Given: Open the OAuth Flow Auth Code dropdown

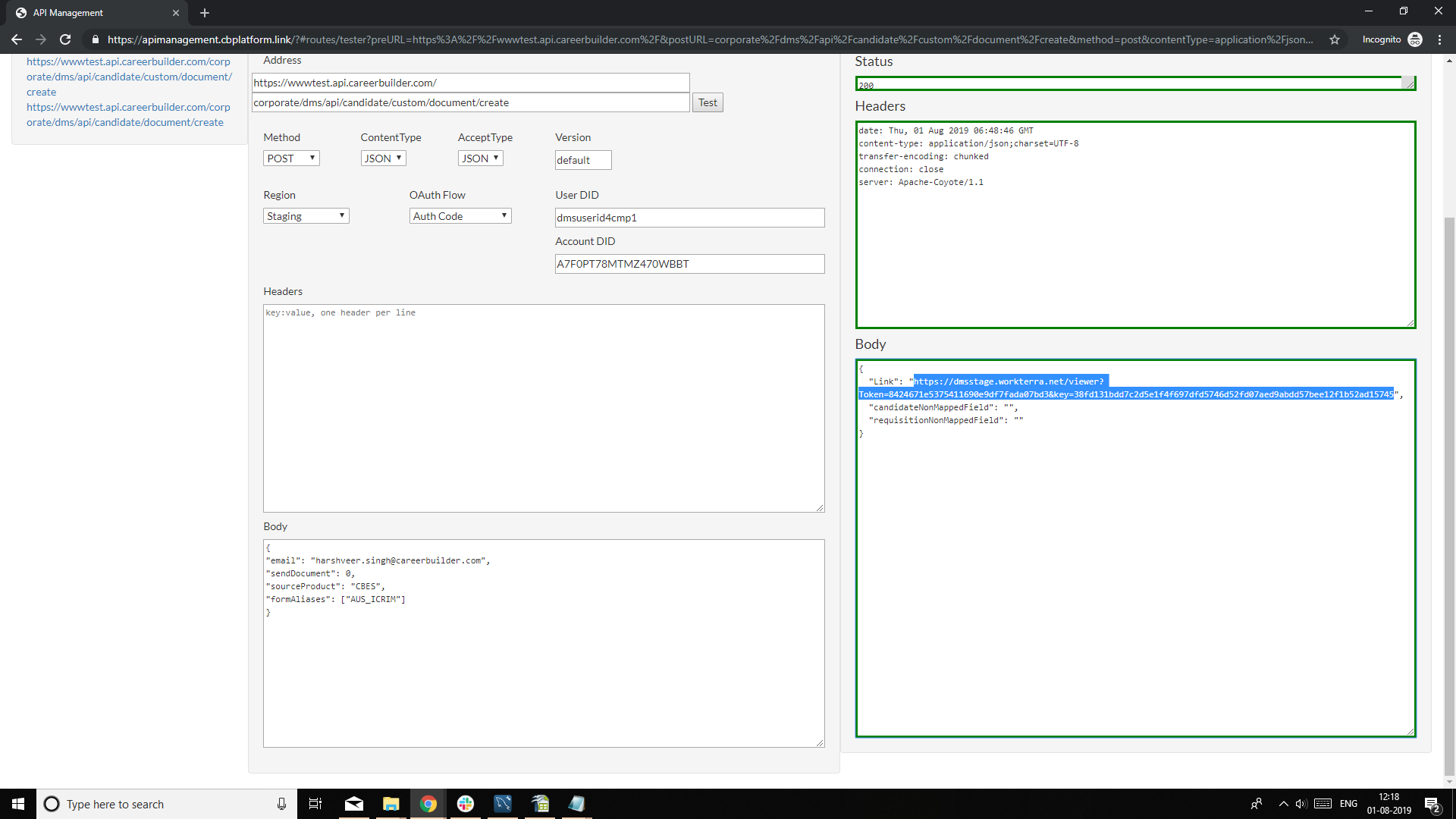Looking at the screenshot, I should click(460, 216).
